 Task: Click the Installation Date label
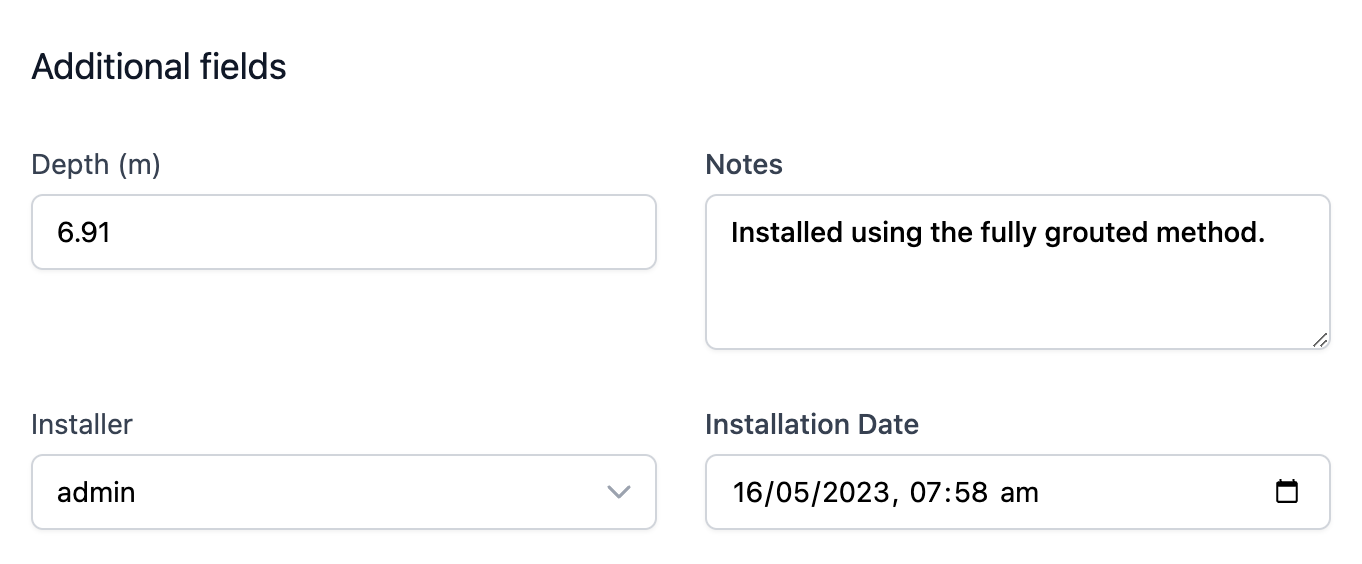point(812,424)
